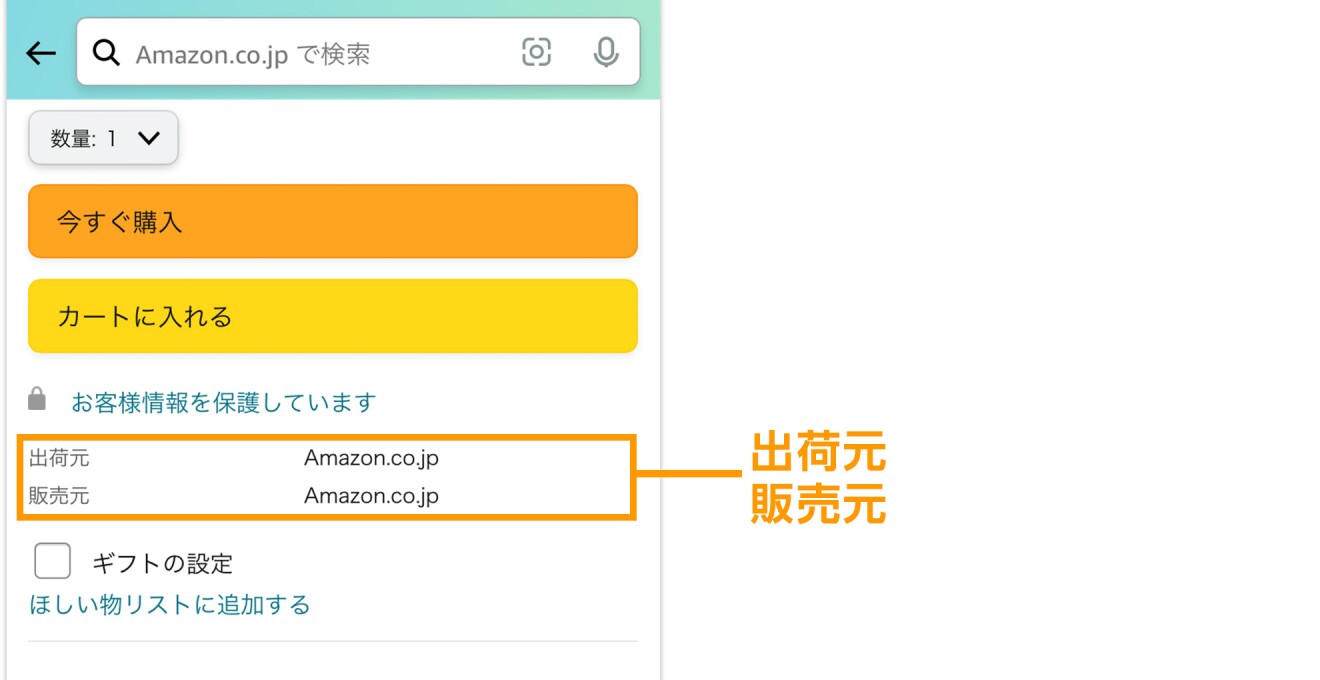Click the 出荷元 row label
Image resolution: width=1320 pixels, height=680 pixels.
[x=59, y=459]
